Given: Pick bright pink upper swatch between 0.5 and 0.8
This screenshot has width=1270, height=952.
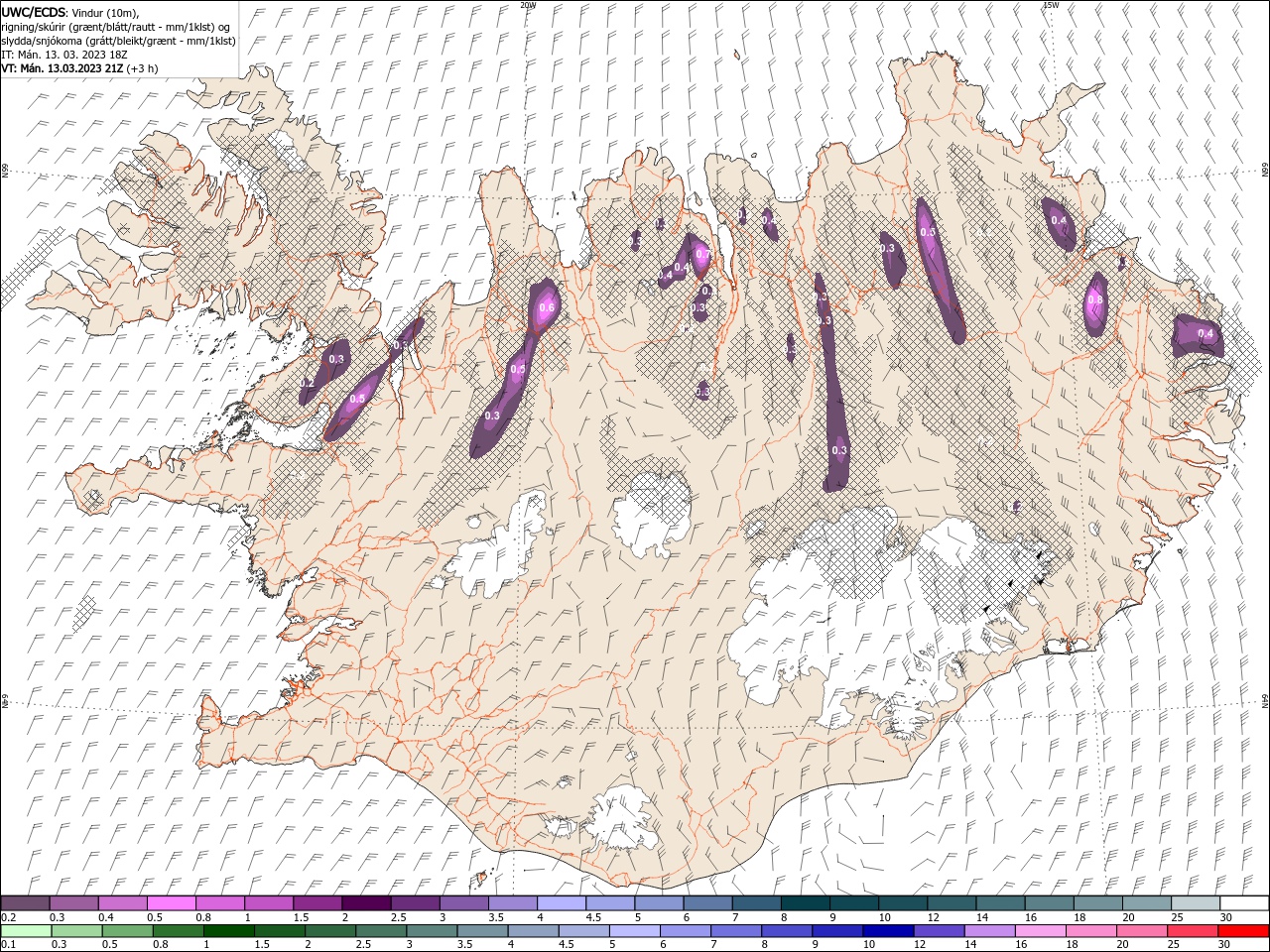Looking at the screenshot, I should click(x=172, y=903).
